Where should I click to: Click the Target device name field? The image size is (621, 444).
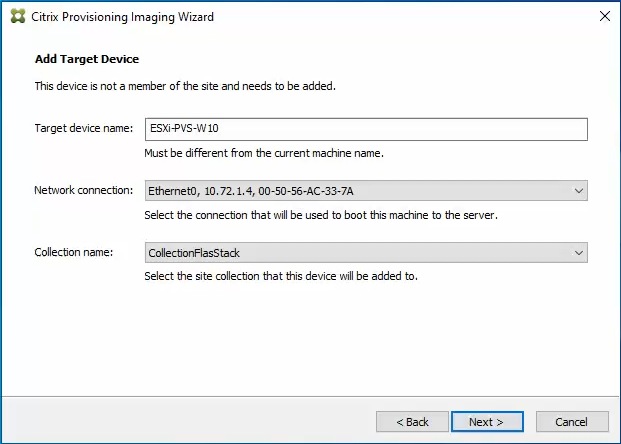[x=366, y=129]
